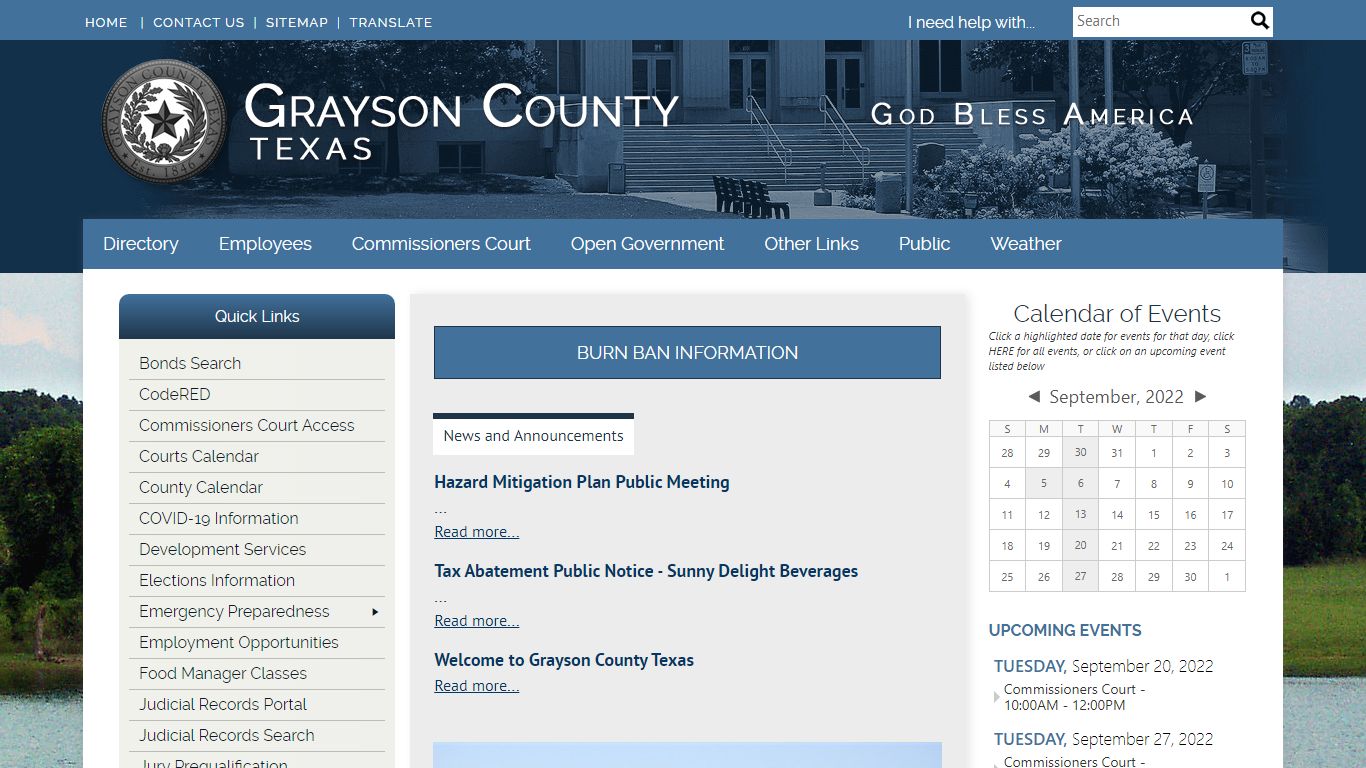Click the Calendar of Events title
Viewport: 1366px width, 768px height.
tap(1117, 314)
